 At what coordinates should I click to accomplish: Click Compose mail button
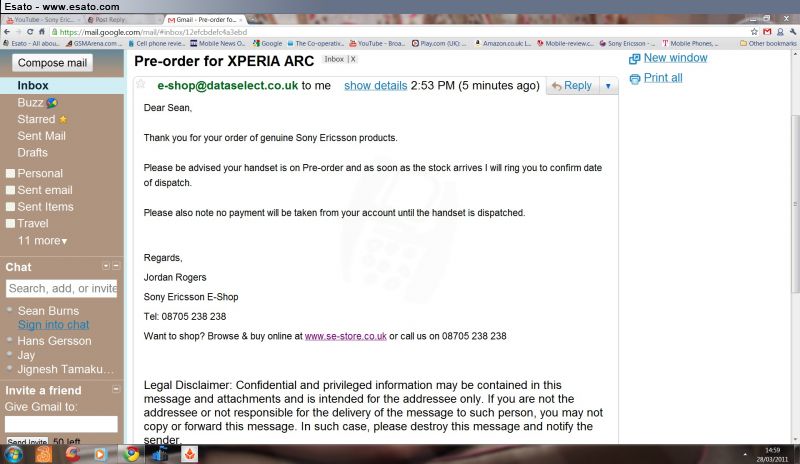52,63
